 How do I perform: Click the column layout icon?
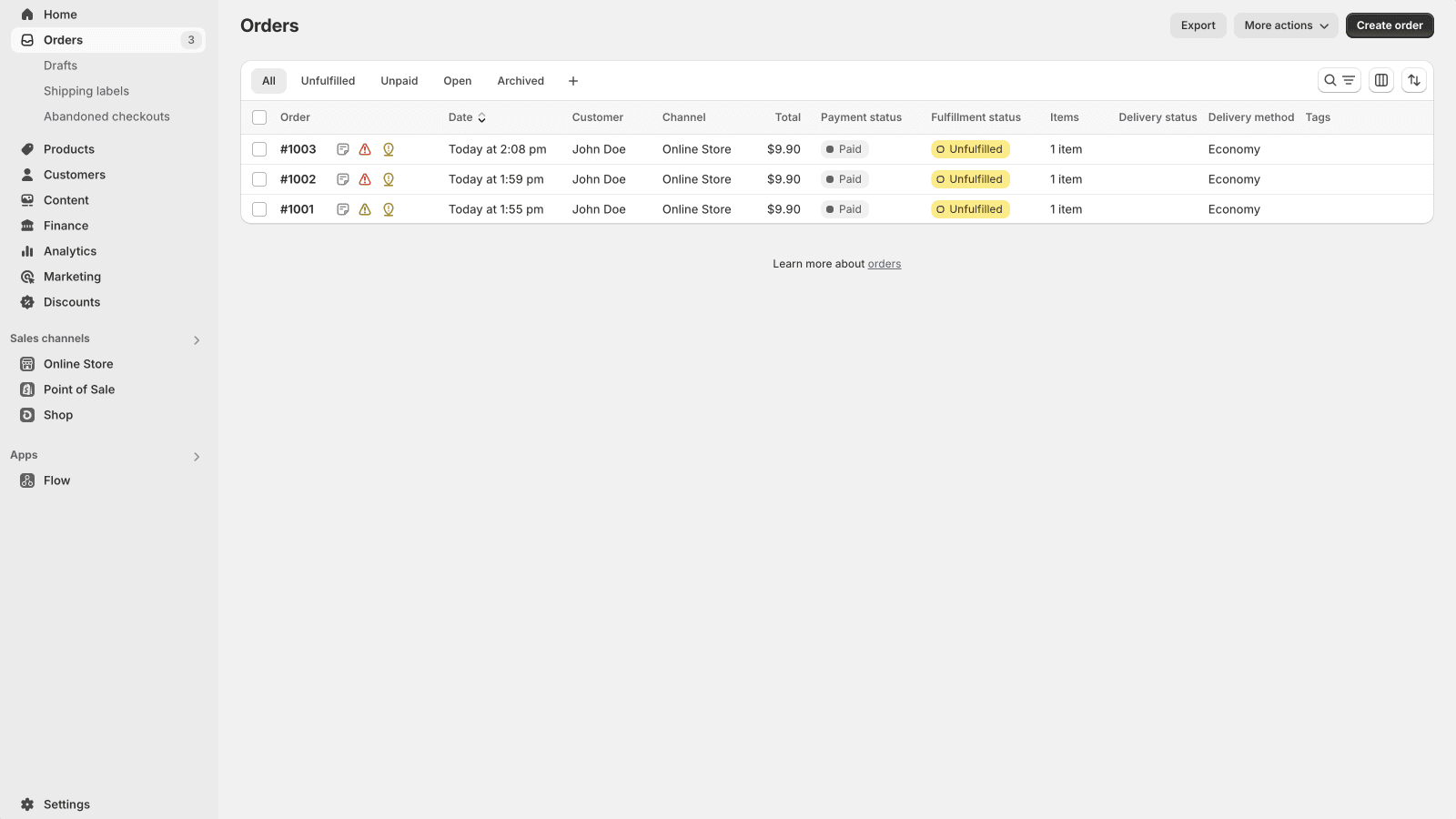click(x=1380, y=80)
